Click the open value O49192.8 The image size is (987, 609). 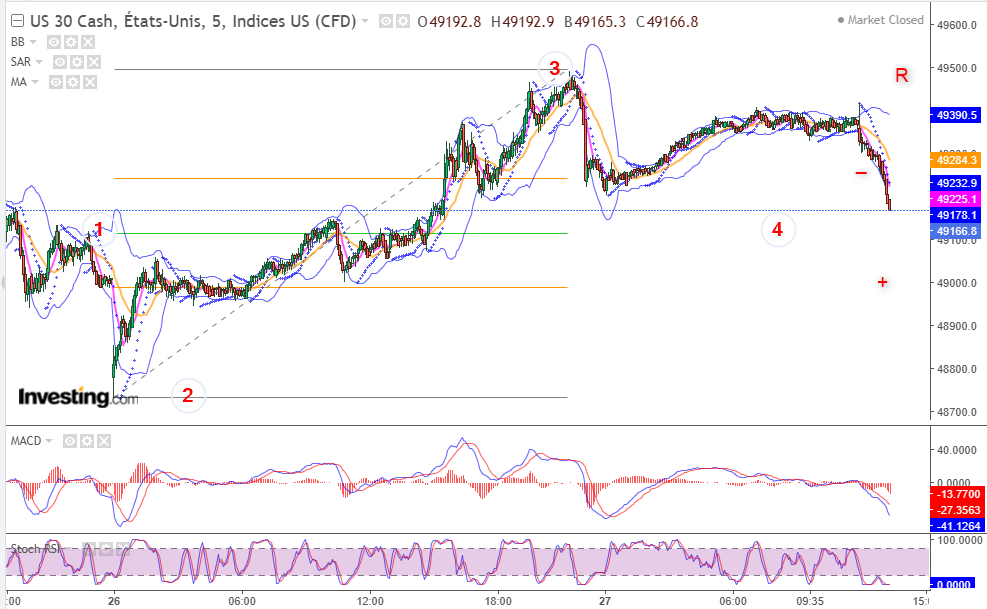(x=449, y=22)
